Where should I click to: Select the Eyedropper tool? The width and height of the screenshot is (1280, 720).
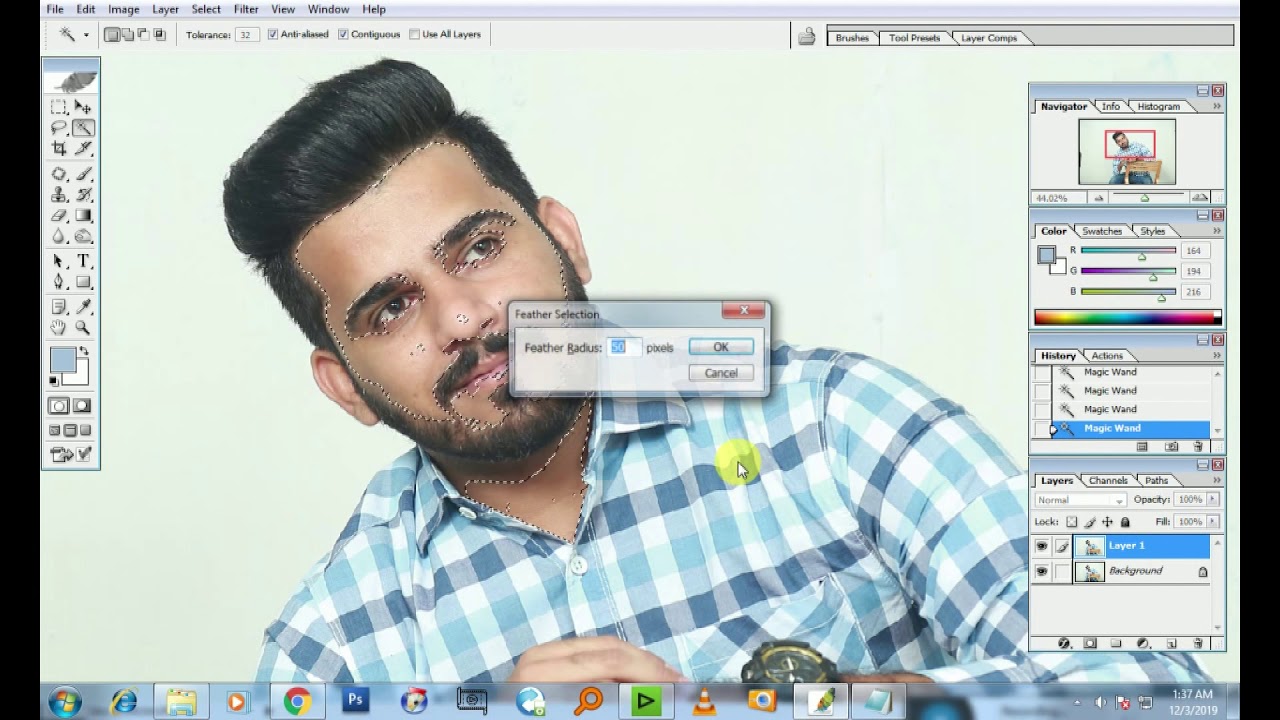[83, 307]
